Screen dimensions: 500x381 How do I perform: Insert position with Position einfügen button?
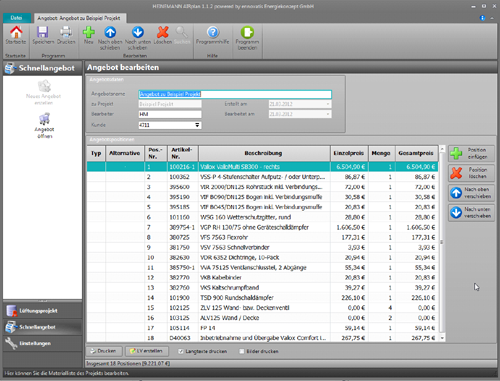[471, 153]
